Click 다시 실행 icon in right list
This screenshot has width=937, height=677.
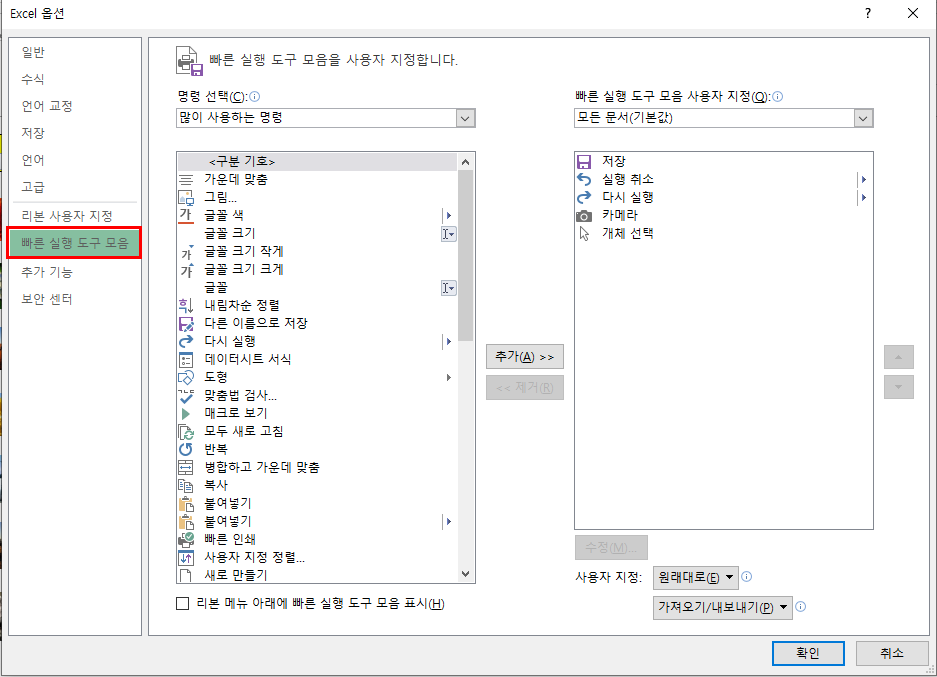pos(584,197)
